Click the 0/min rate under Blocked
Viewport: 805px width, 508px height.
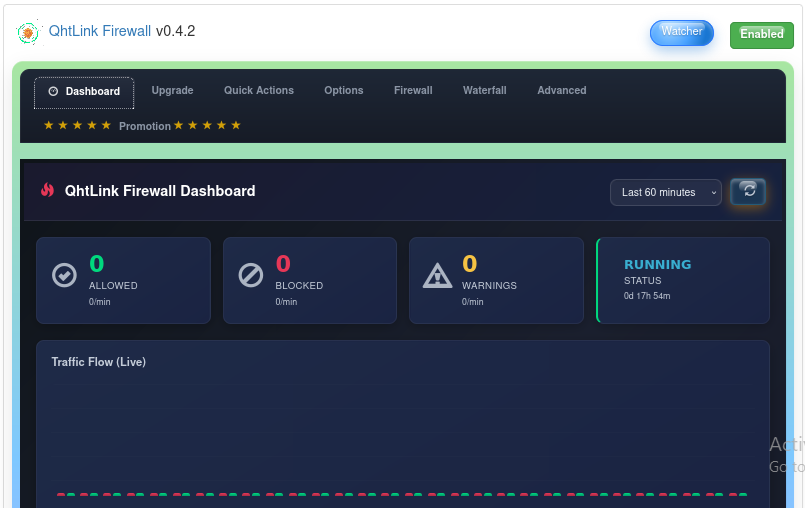[x=286, y=302]
